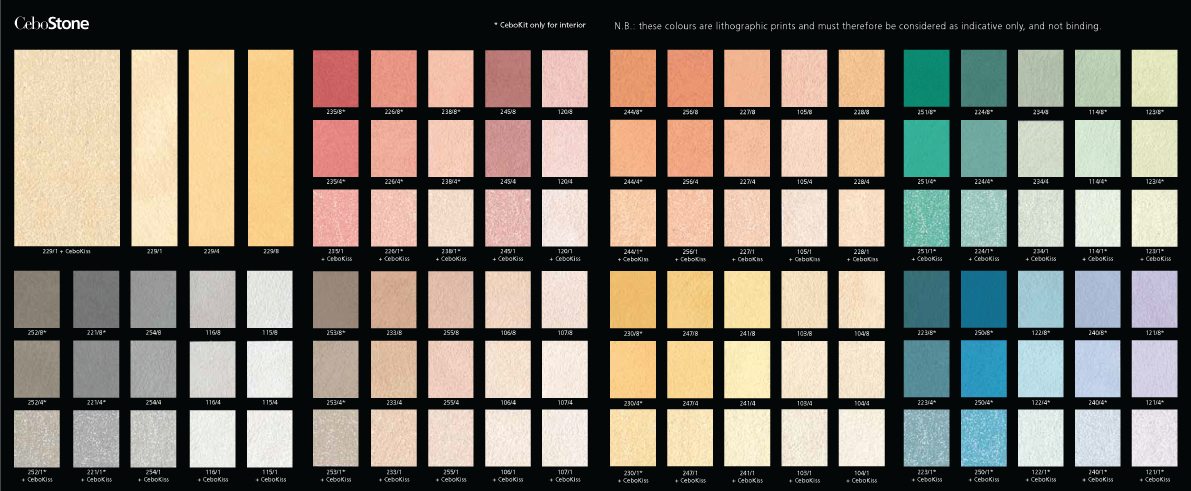Select the 229/8 tall yellow swatch
The height and width of the screenshot is (491, 1191).
coord(270,147)
